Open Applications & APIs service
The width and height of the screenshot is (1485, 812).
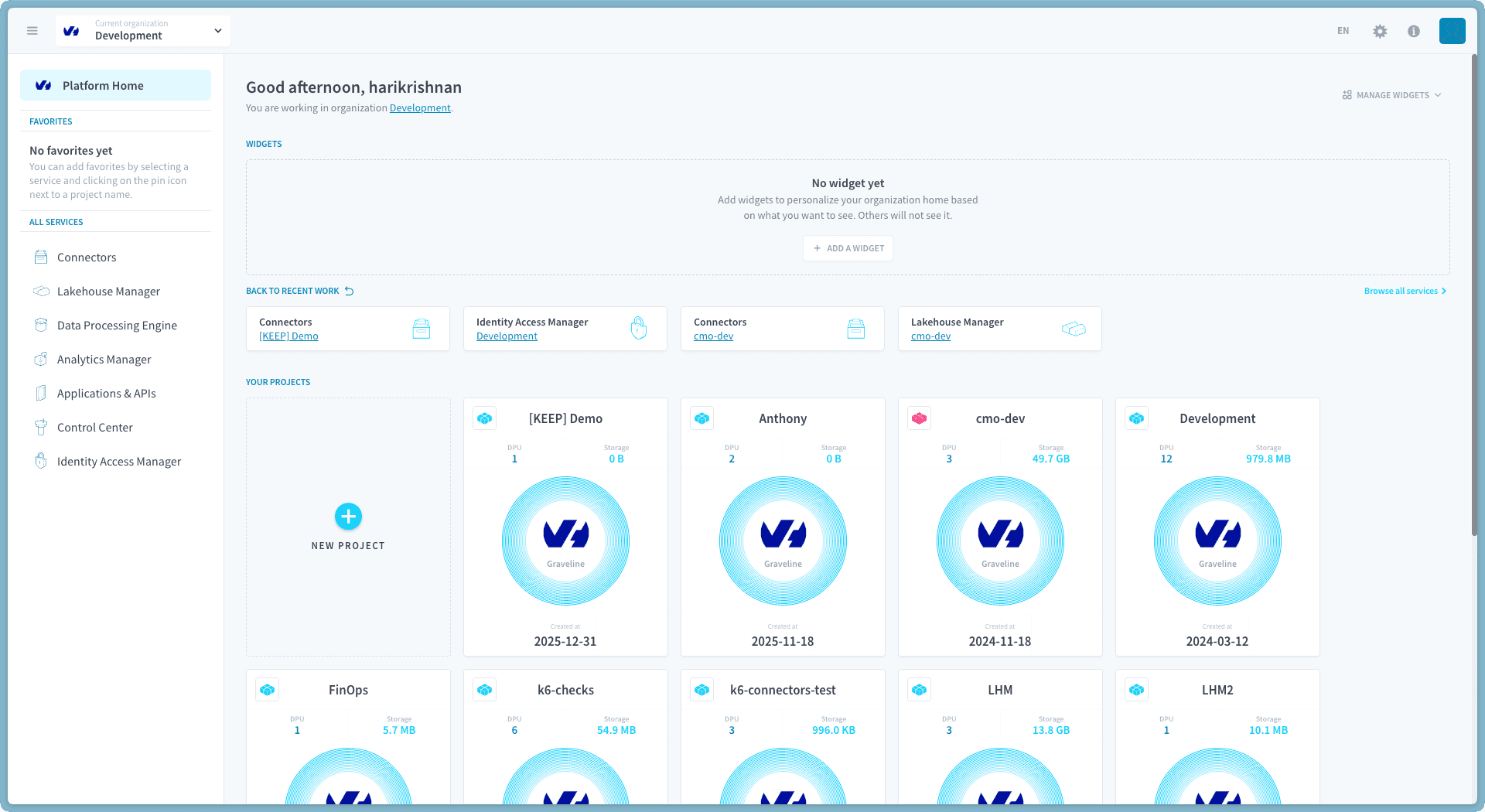click(107, 394)
